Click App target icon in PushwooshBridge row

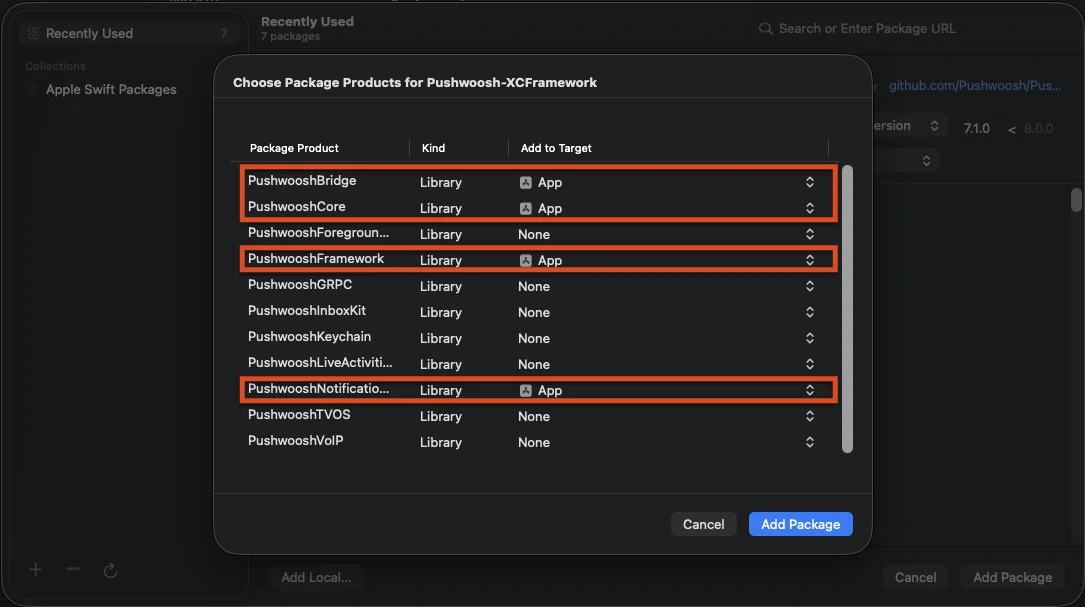526,183
